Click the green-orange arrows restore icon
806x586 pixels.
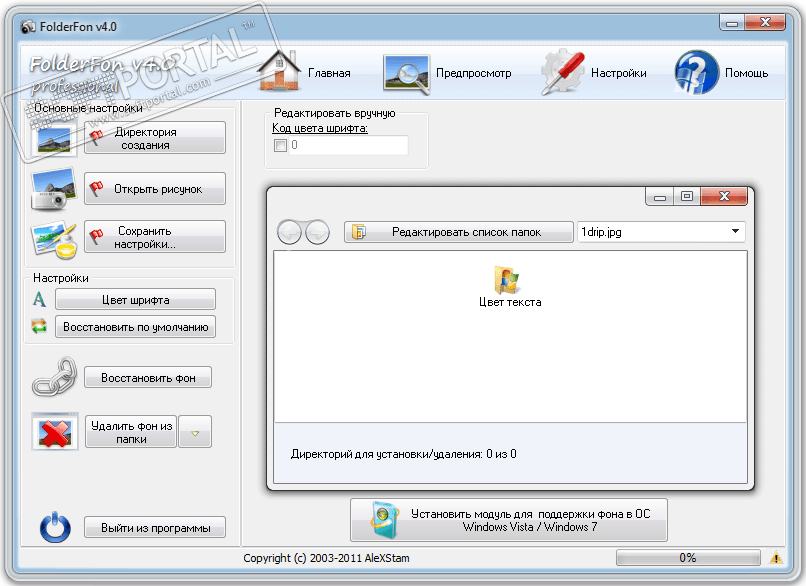click(x=39, y=326)
